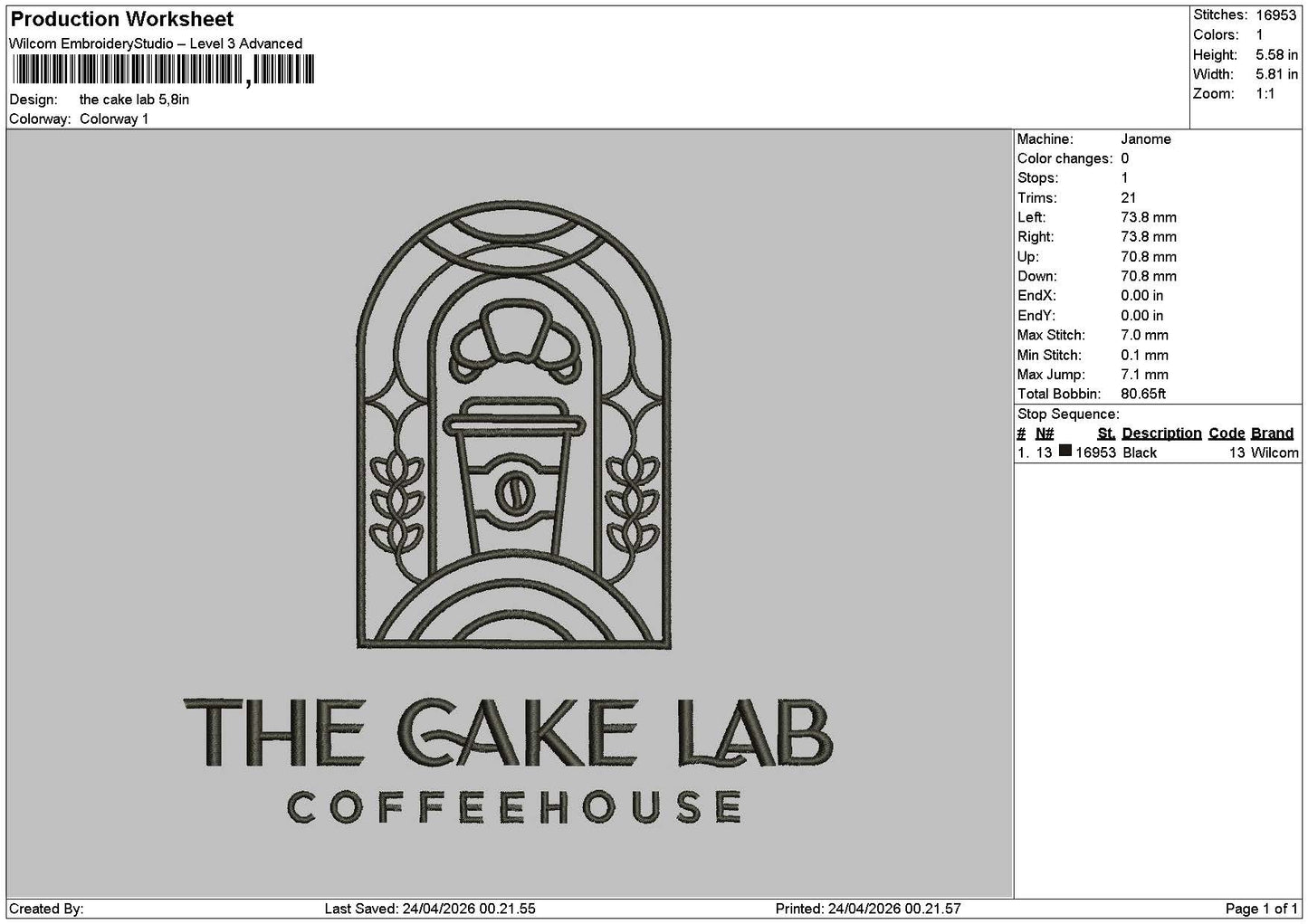Click the Left value 73.8 mm
Image resolution: width=1308 pixels, height=924 pixels.
(x=1149, y=217)
